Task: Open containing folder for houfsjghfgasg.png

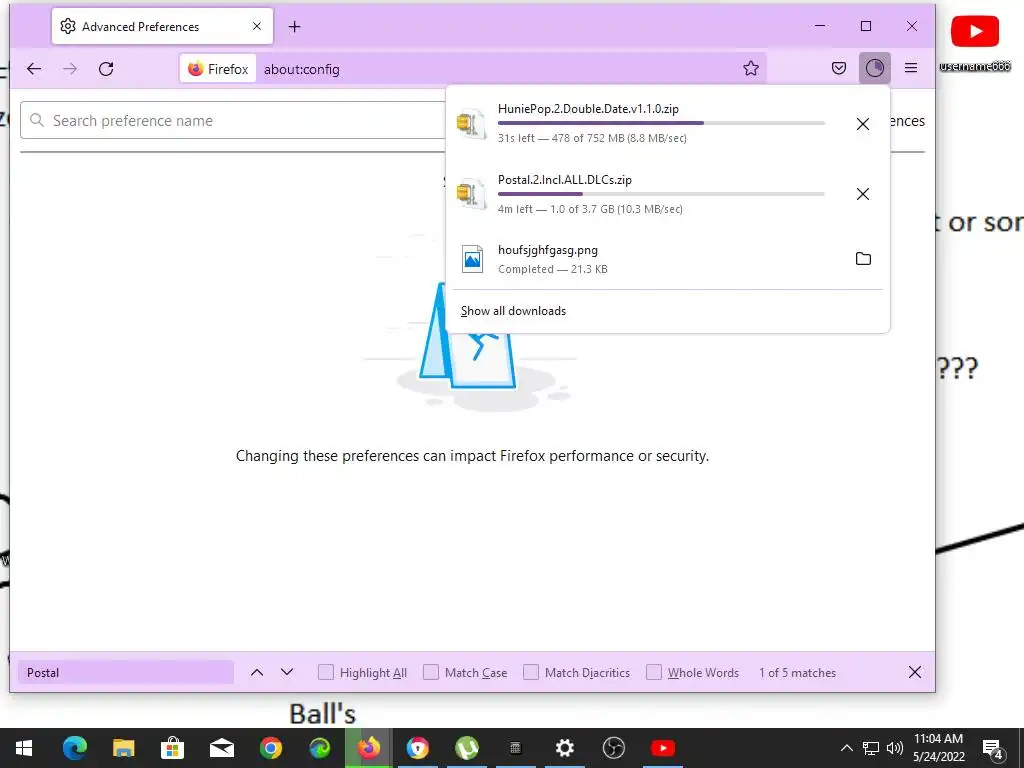Action: 863,259
